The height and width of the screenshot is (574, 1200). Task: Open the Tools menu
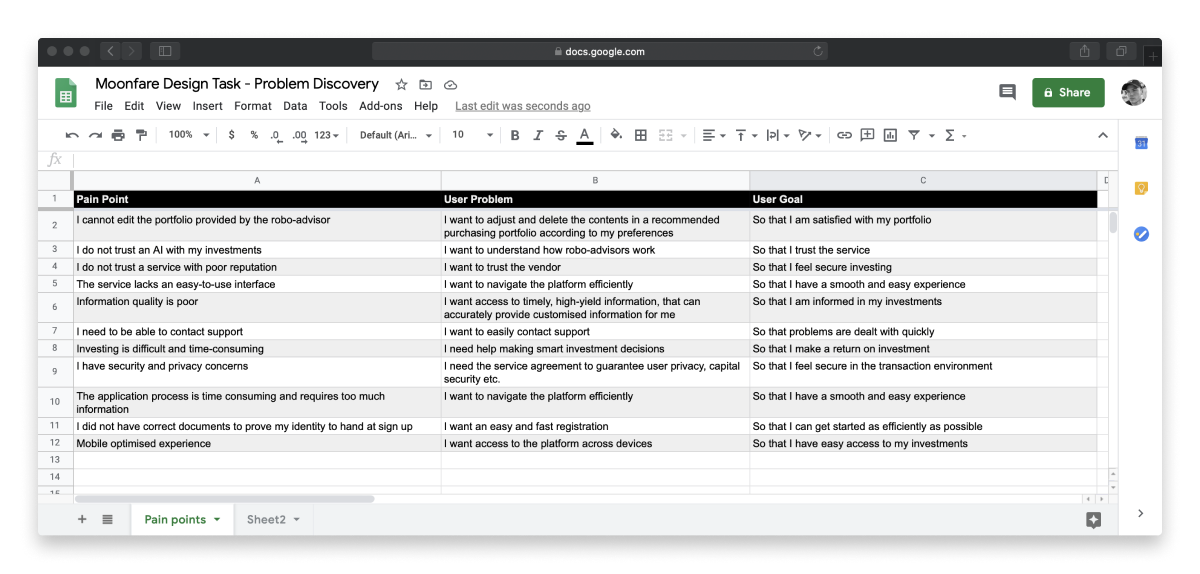click(x=333, y=106)
